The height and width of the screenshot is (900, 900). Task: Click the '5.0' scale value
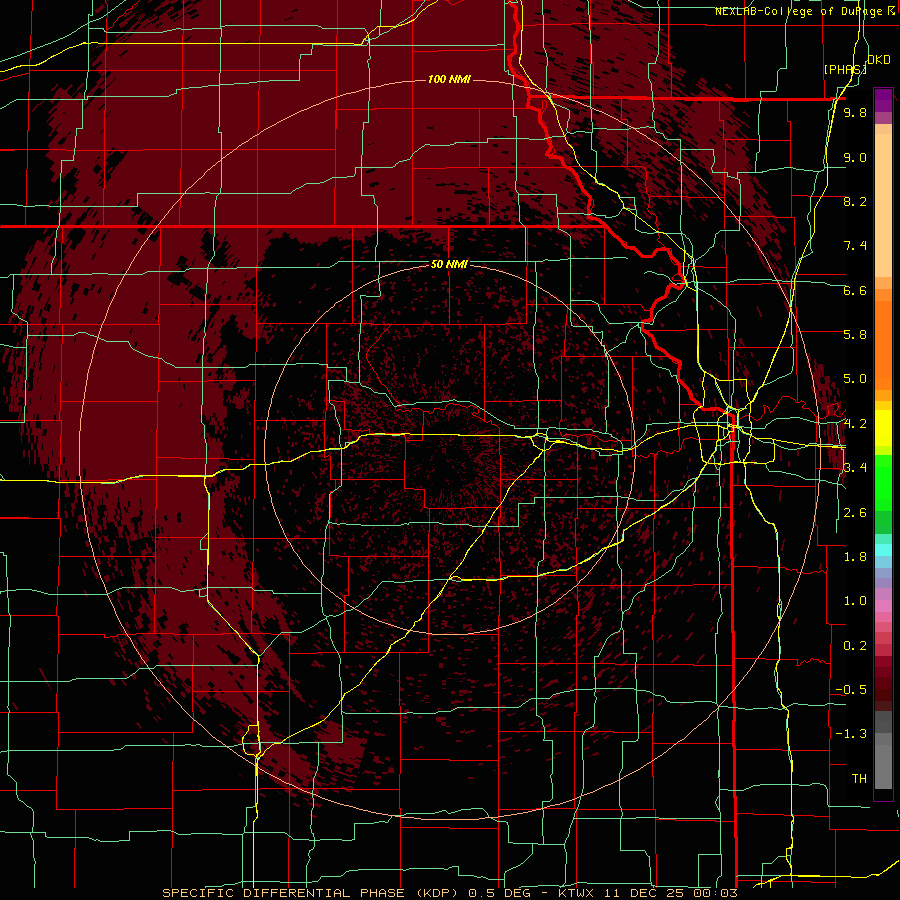[855, 379]
